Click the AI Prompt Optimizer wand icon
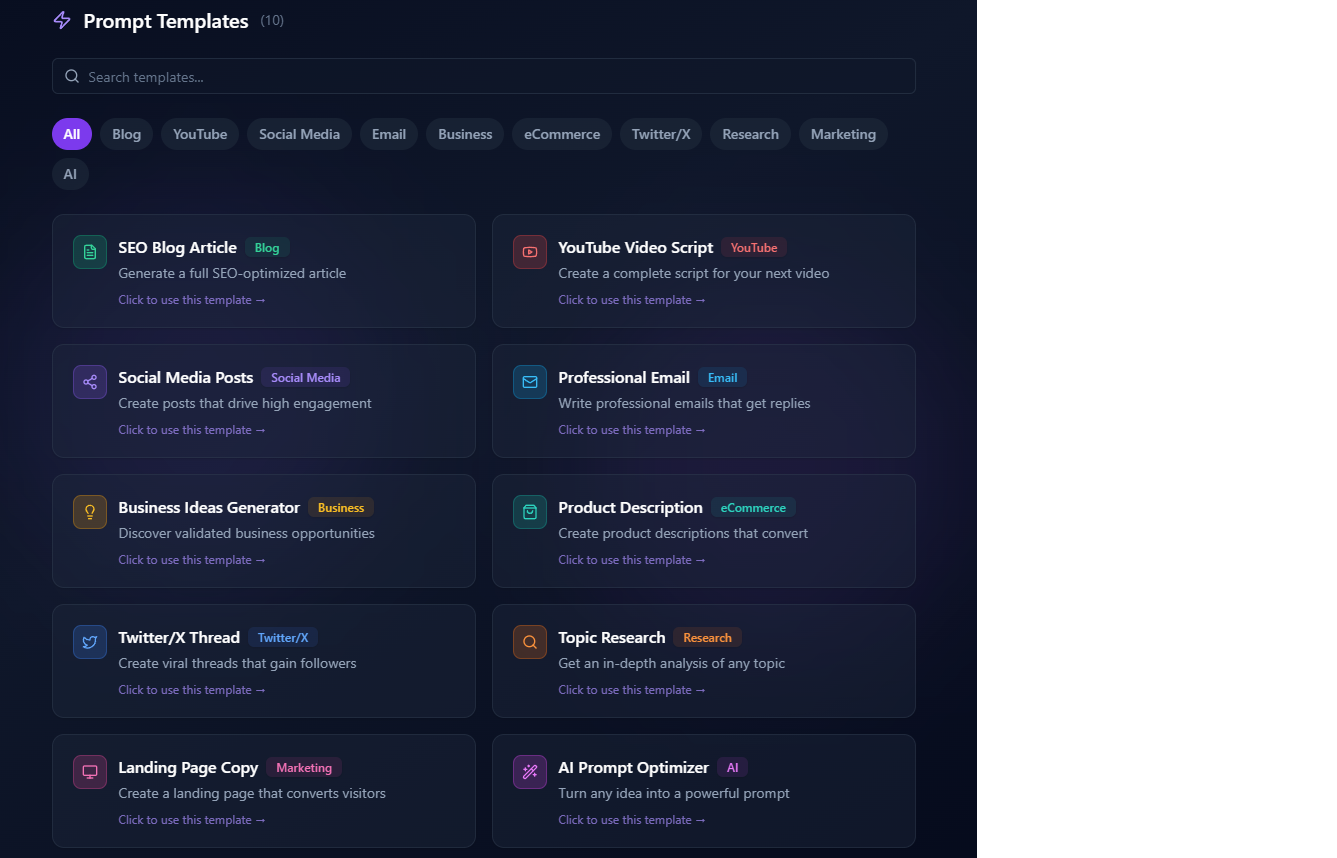The height and width of the screenshot is (858, 1337). coord(529,772)
